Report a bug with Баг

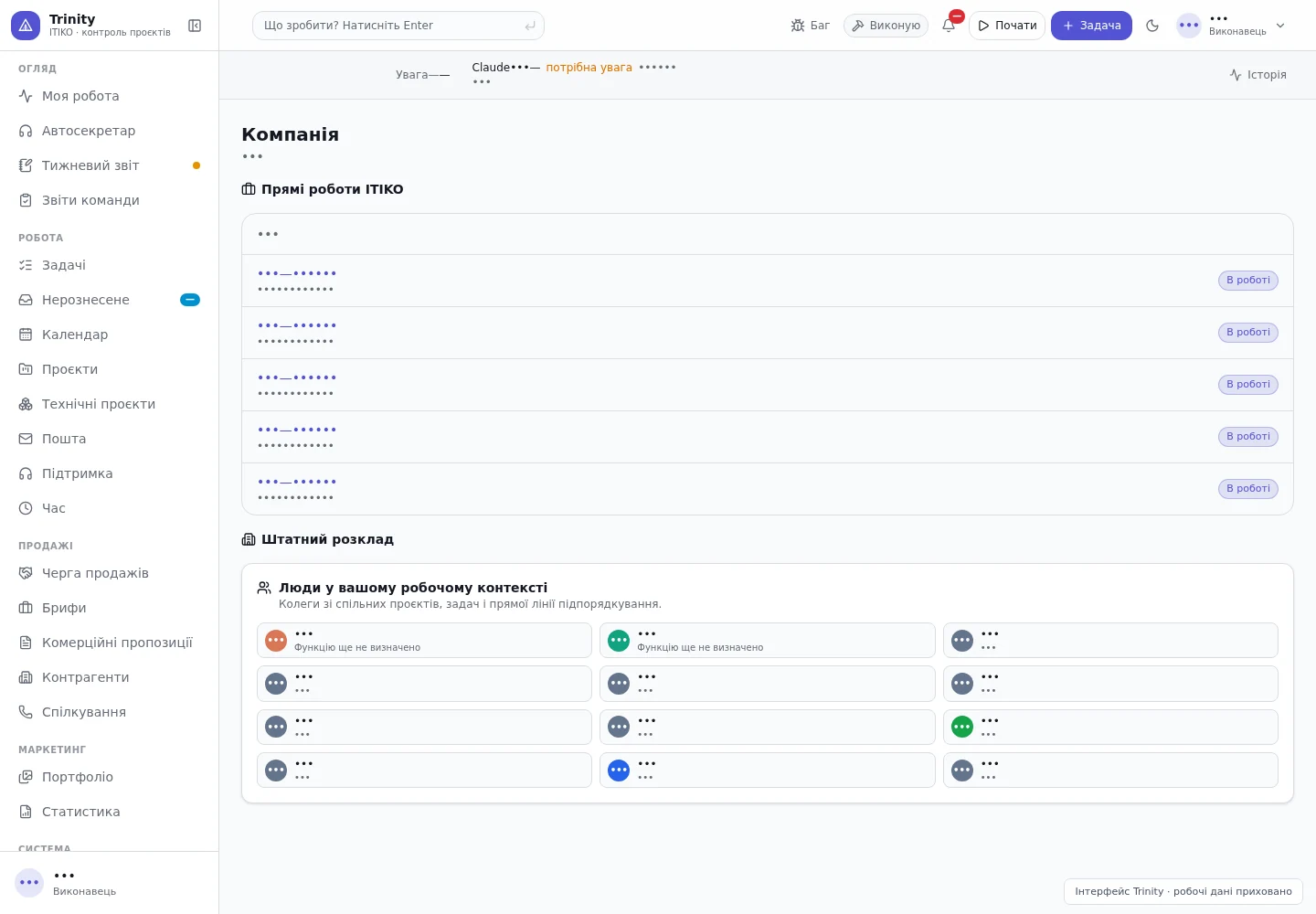[x=811, y=26]
